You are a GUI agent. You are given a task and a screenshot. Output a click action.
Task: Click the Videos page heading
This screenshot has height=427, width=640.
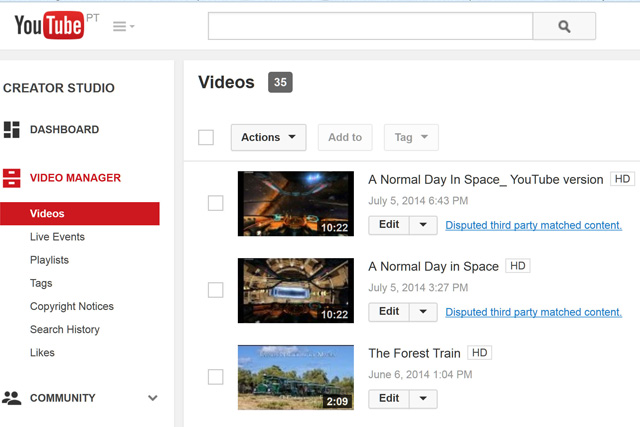click(x=227, y=82)
